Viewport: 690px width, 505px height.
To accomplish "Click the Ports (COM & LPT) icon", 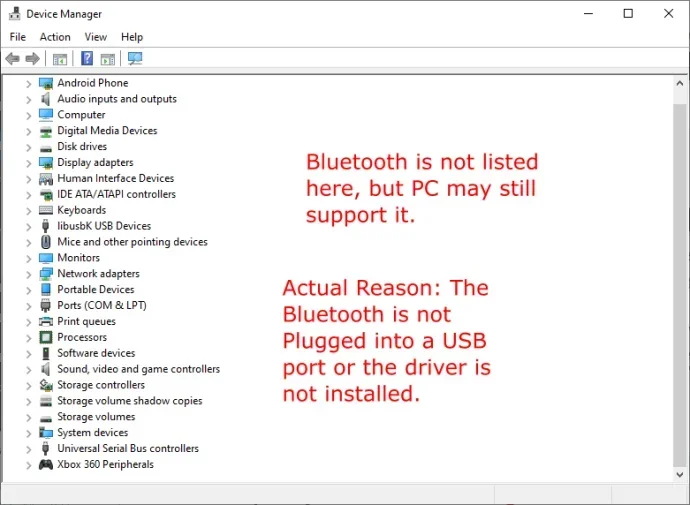I will (x=45, y=306).
